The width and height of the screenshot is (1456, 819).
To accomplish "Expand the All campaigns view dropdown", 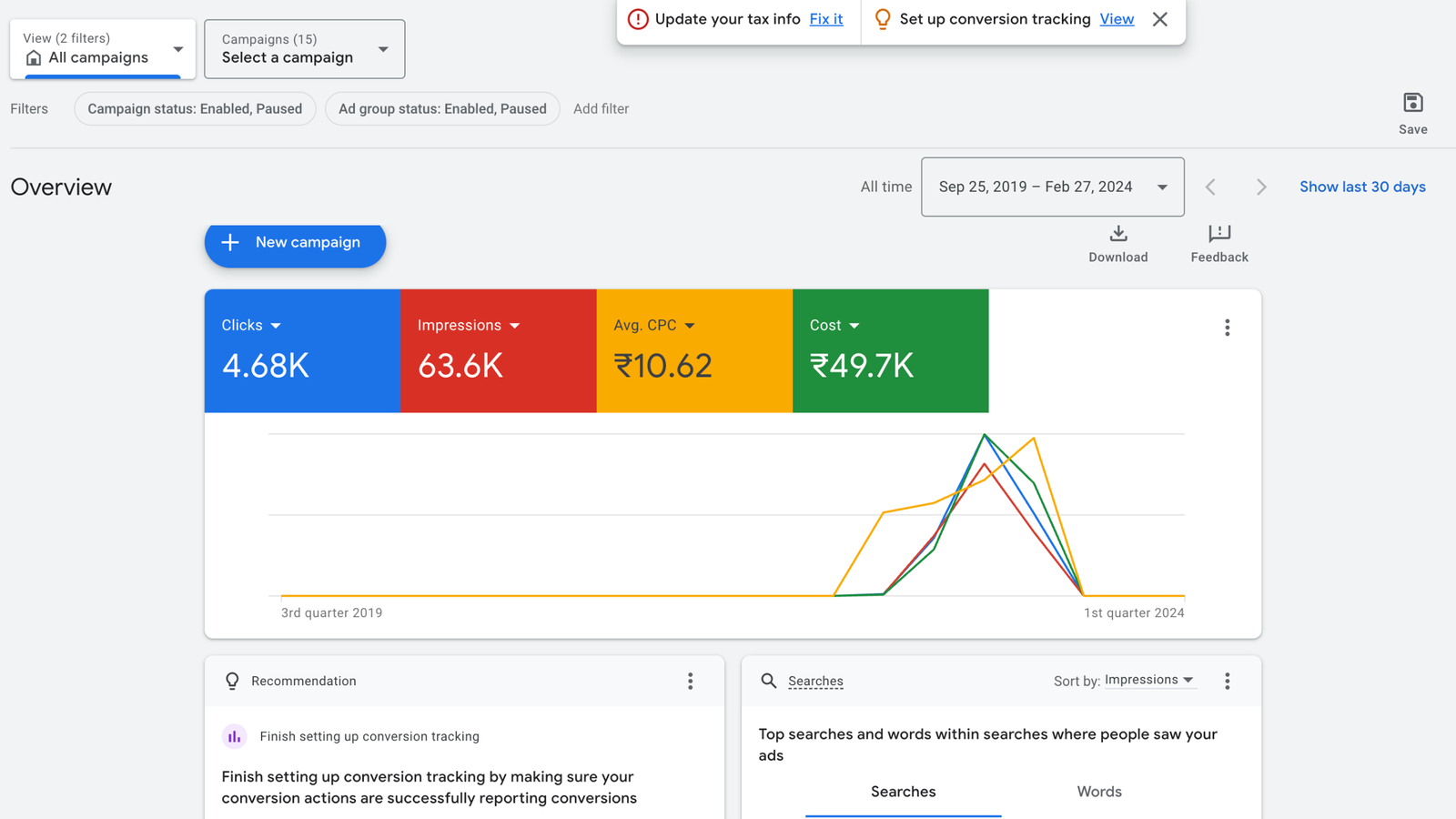I will point(102,49).
